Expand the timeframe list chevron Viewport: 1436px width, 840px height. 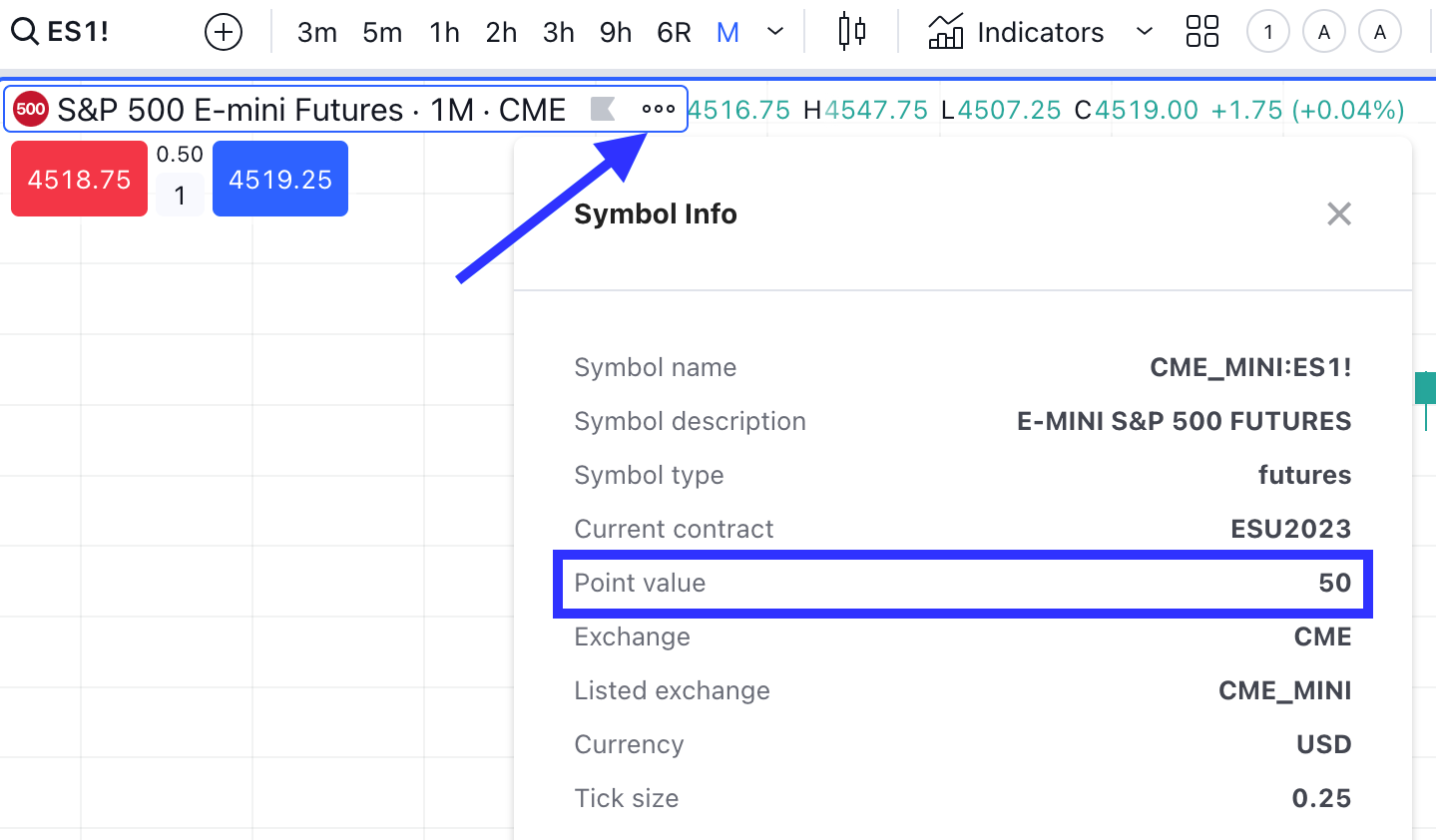pos(775,32)
